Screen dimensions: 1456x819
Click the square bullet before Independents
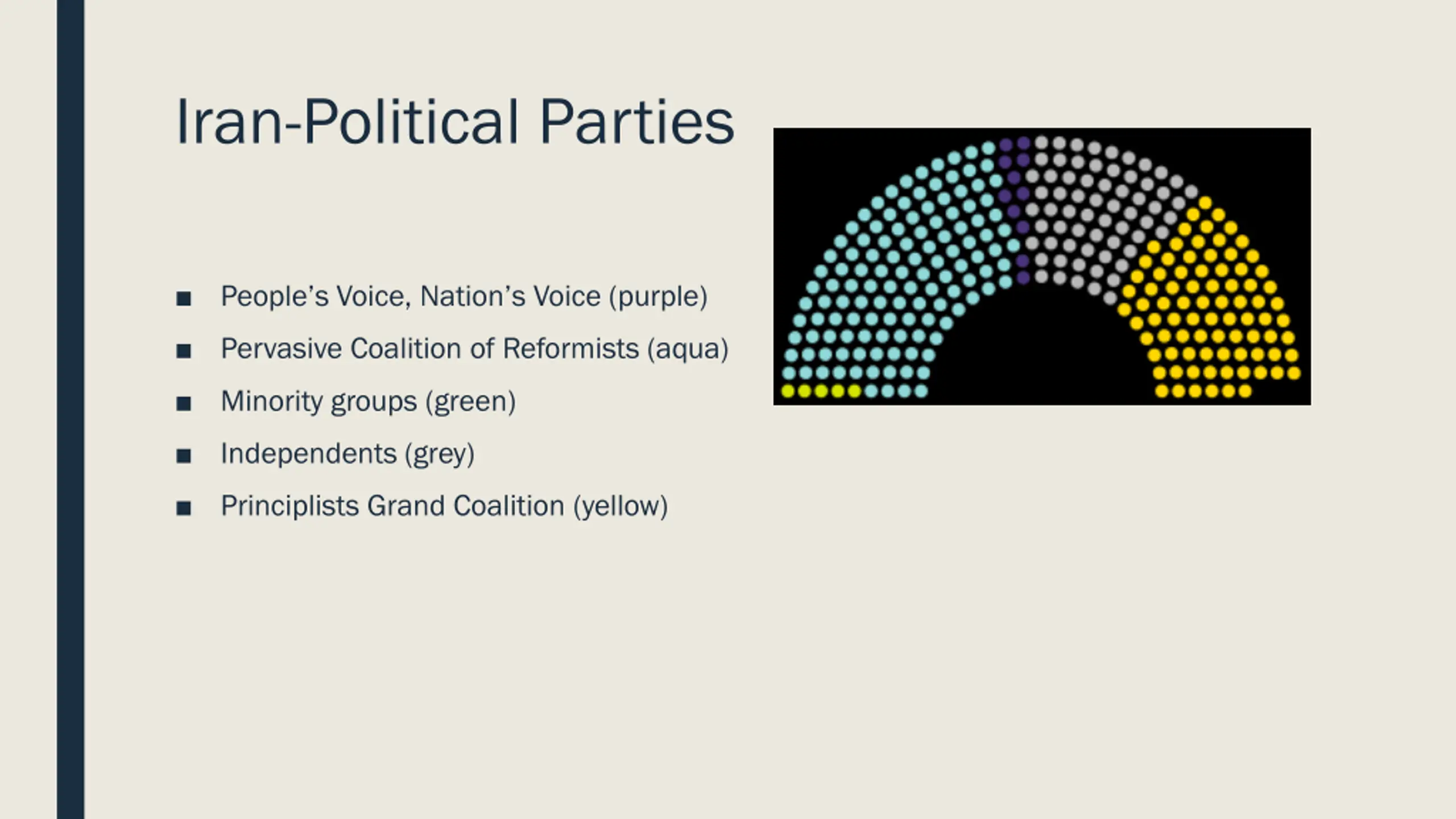pos(184,456)
